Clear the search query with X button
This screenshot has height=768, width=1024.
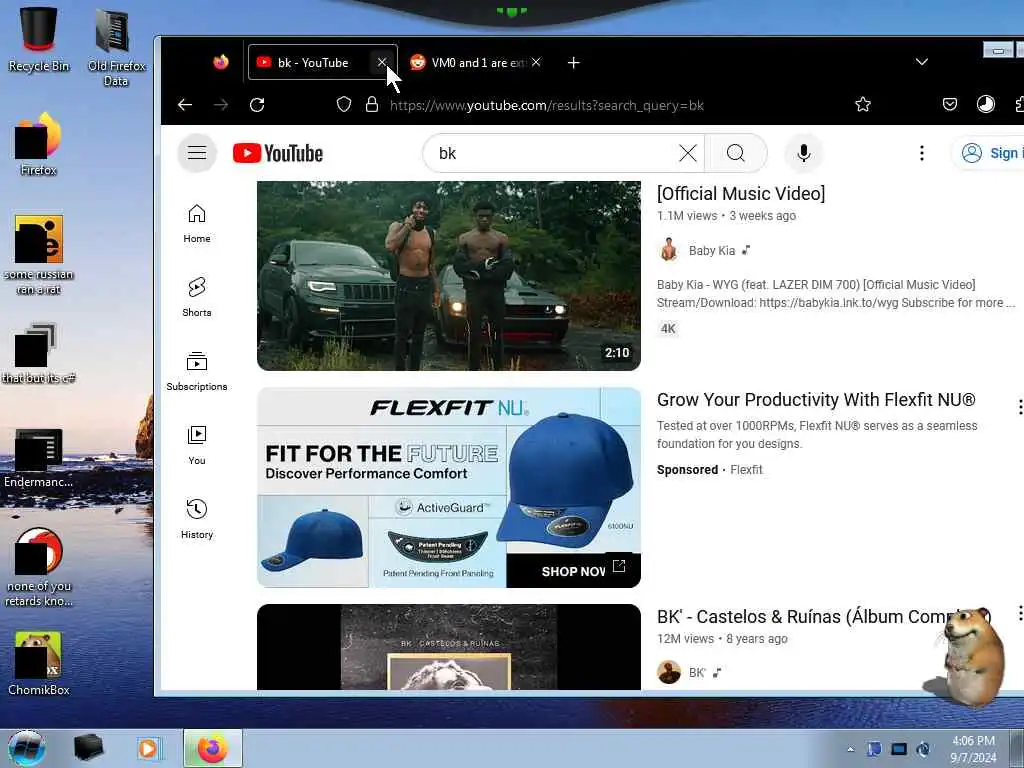(688, 153)
